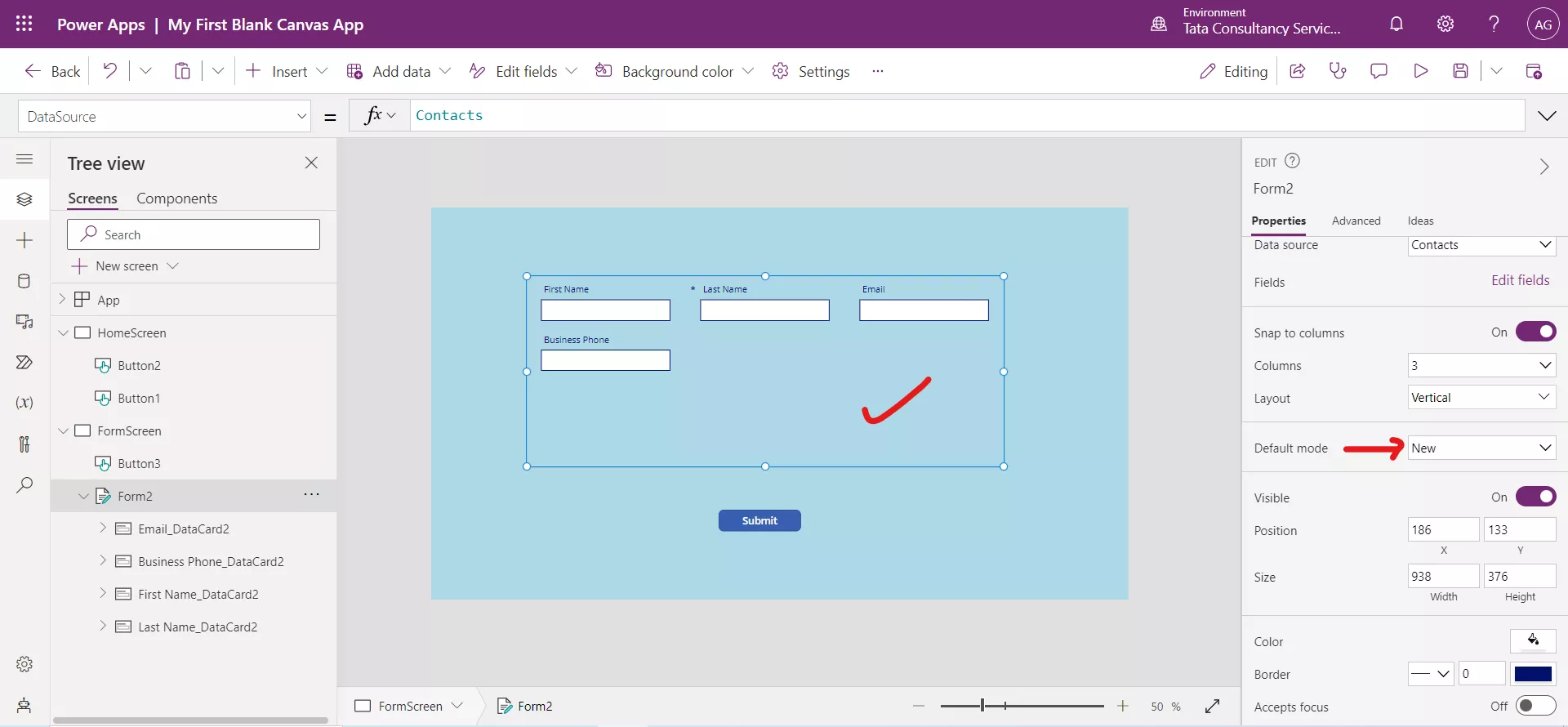Toggle Snap to columns switch
1568x727 pixels.
(x=1535, y=332)
